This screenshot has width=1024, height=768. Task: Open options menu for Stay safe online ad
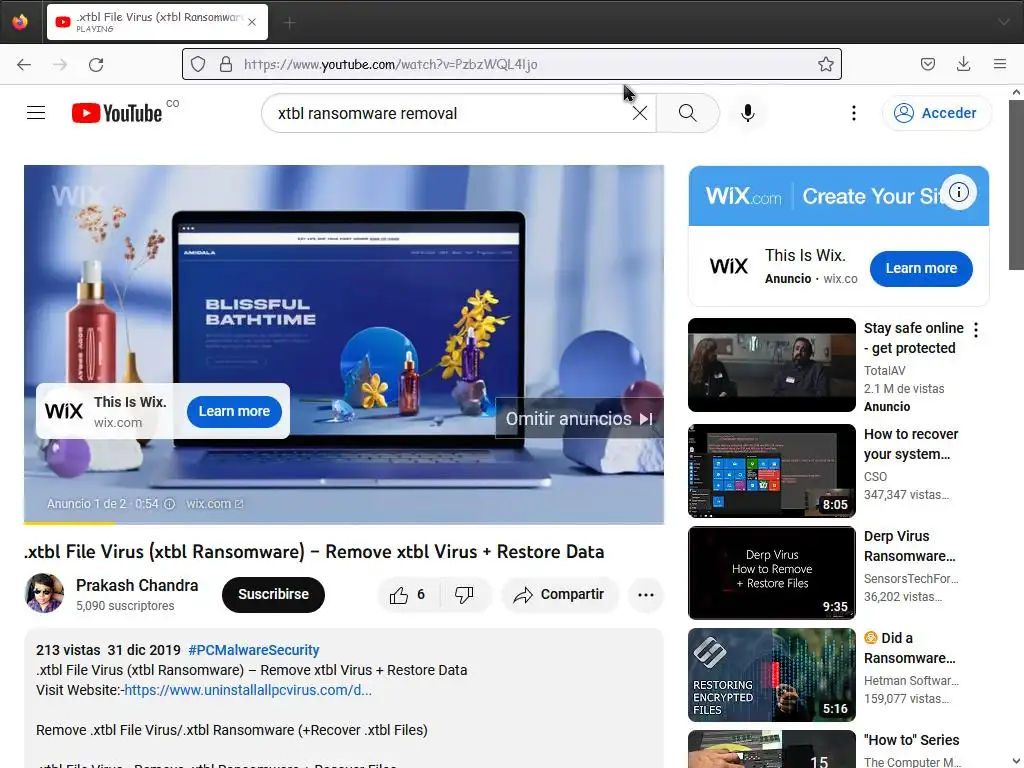pos(976,330)
